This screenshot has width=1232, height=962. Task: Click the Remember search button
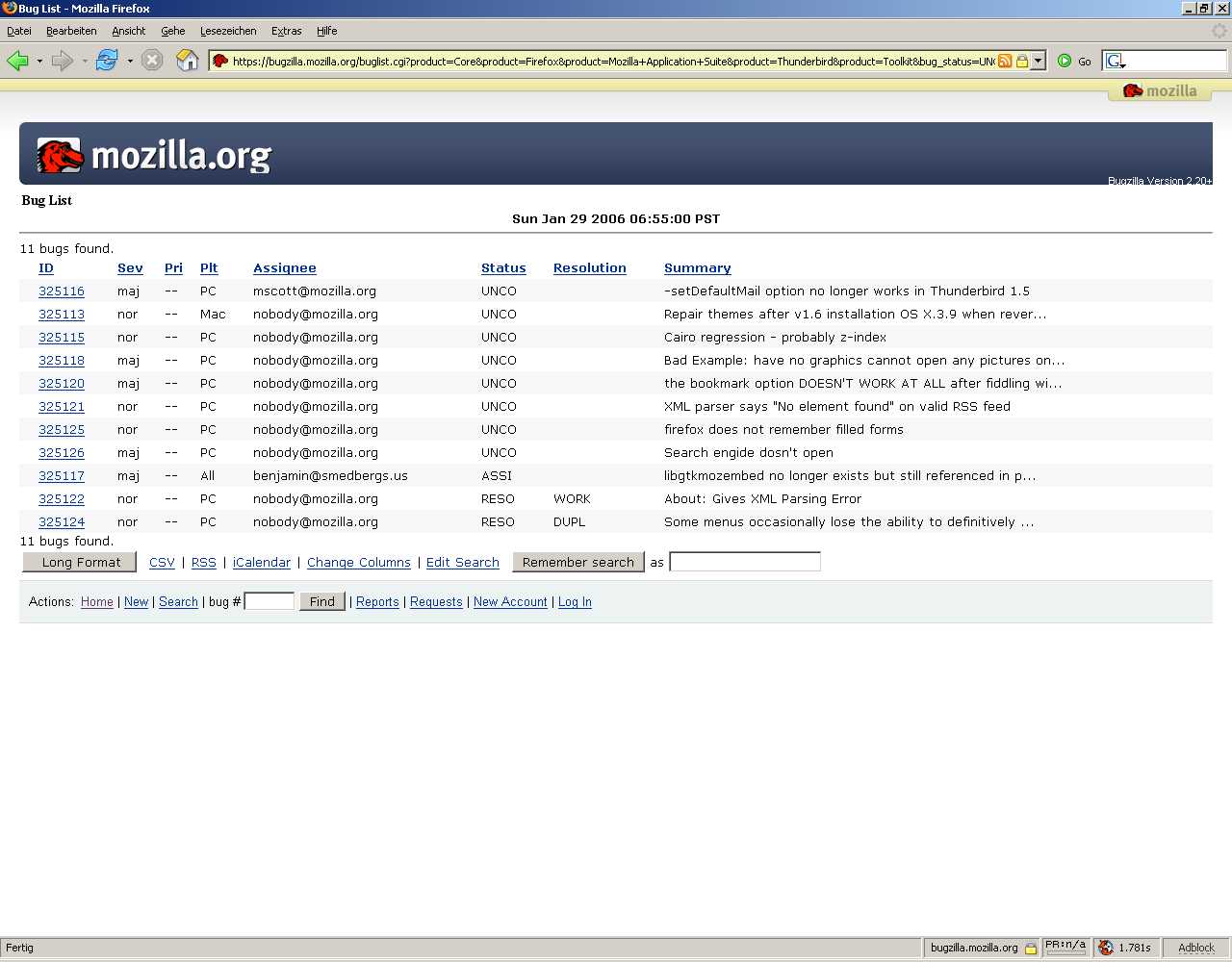(577, 562)
